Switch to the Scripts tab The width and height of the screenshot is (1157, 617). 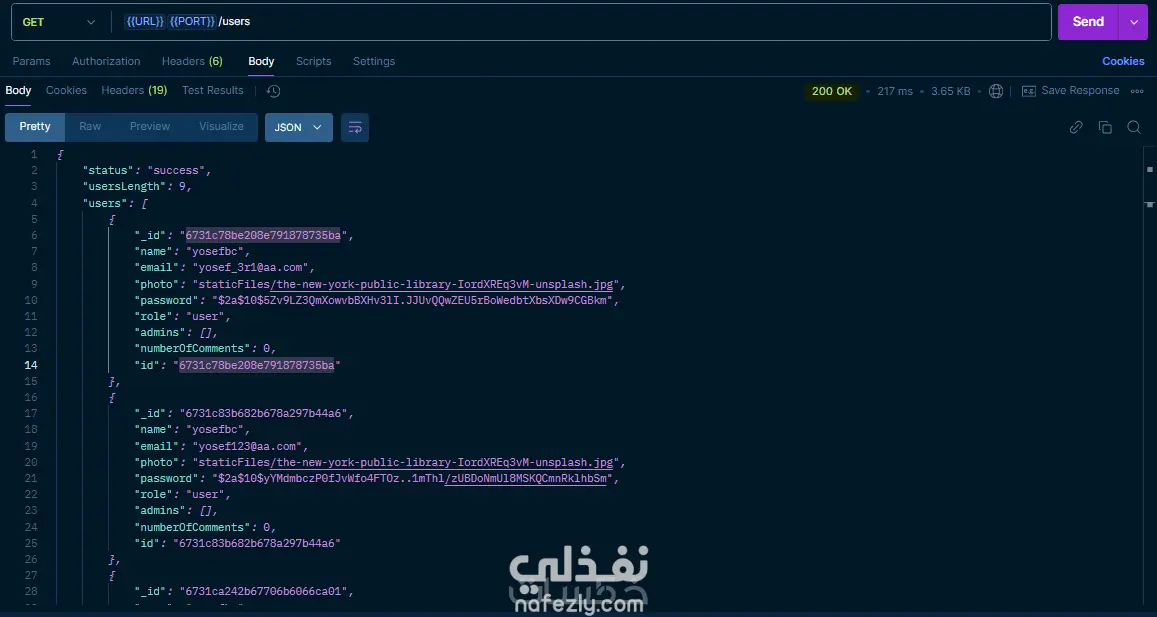coord(314,61)
